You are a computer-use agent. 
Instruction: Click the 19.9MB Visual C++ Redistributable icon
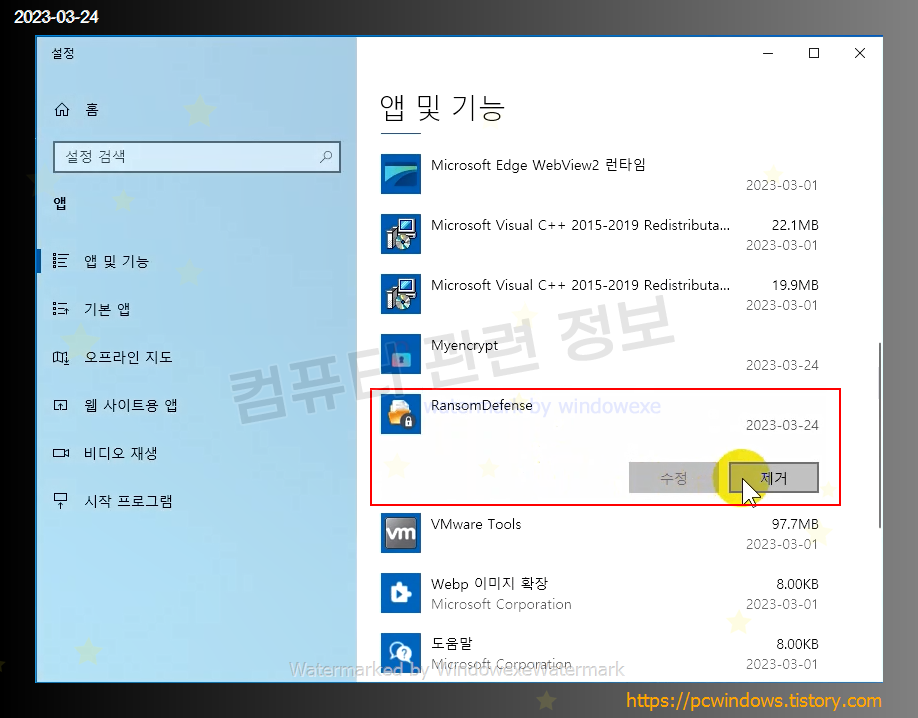coord(400,294)
